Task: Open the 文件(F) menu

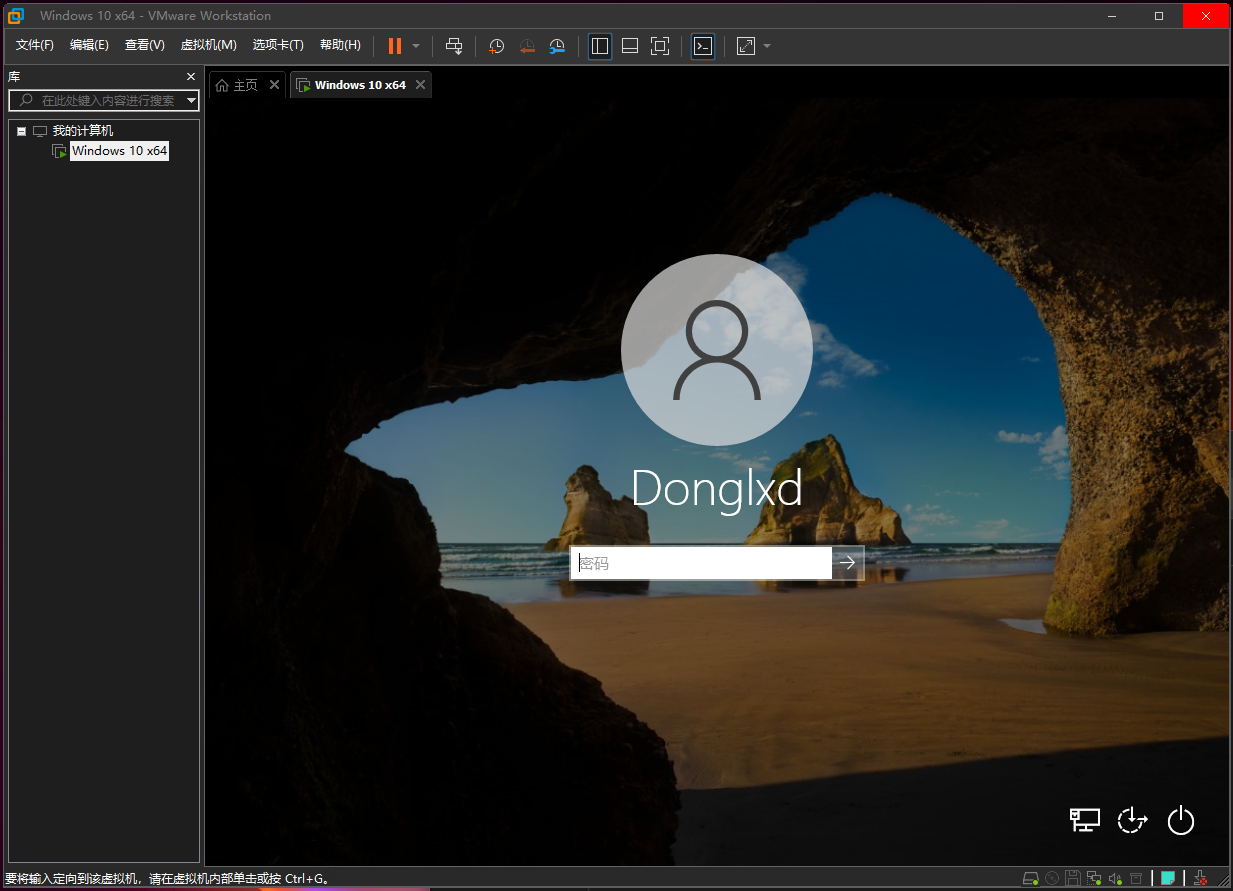Action: coord(35,45)
